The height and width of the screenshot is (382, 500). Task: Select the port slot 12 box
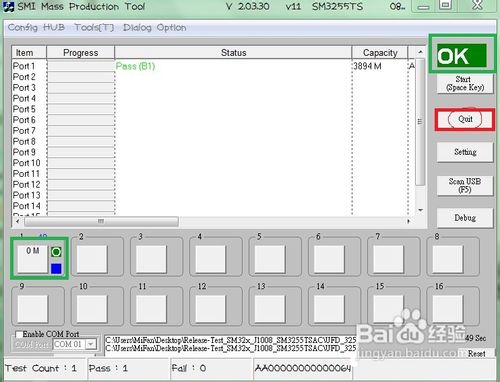(211, 308)
